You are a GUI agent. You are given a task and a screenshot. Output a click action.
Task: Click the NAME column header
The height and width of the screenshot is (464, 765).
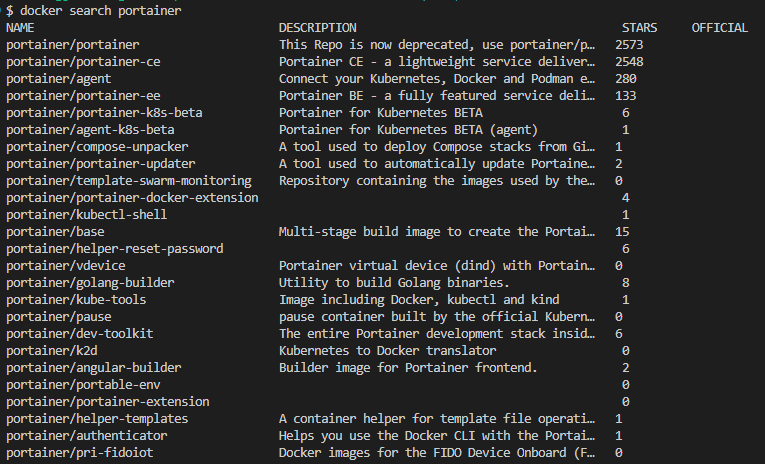pos(20,28)
